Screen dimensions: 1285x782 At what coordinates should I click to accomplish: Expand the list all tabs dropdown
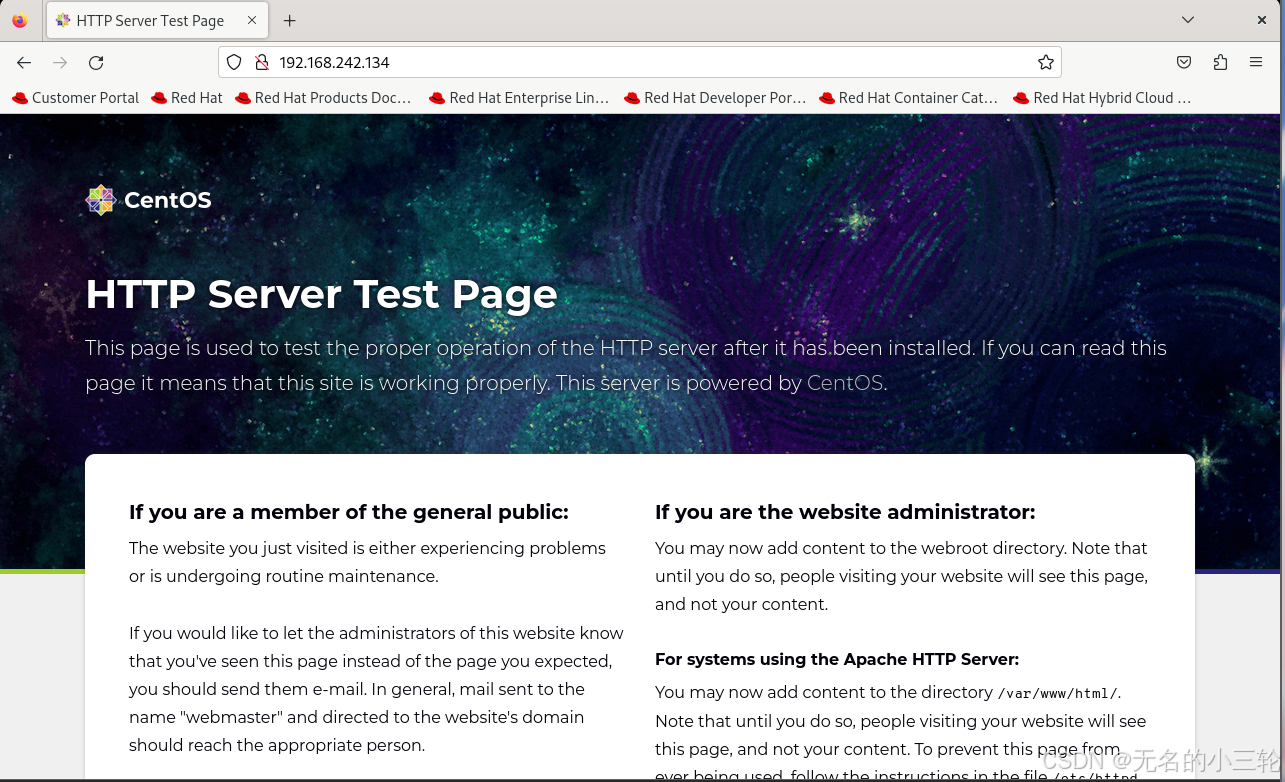click(x=1187, y=20)
